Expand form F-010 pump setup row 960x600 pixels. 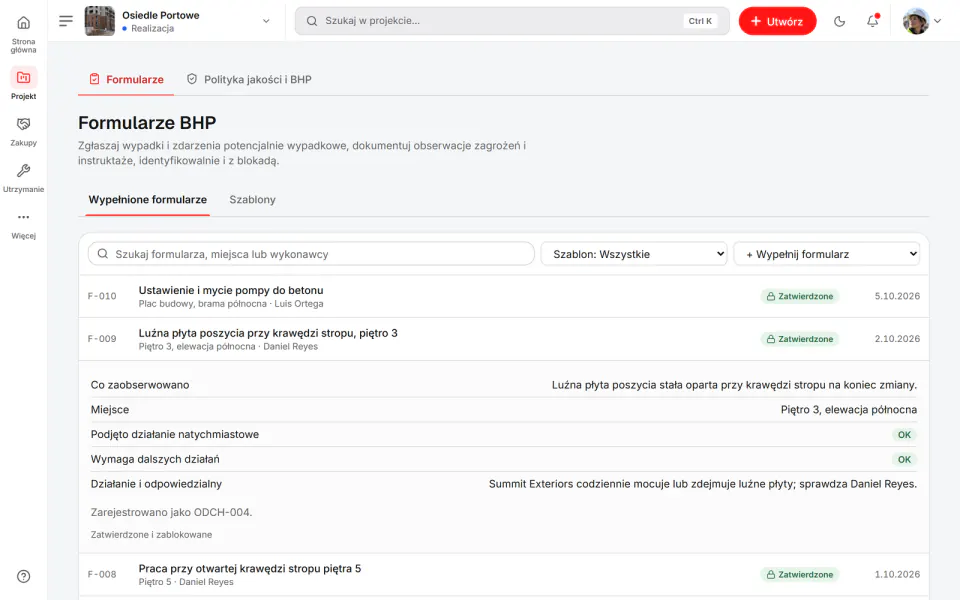pos(503,296)
